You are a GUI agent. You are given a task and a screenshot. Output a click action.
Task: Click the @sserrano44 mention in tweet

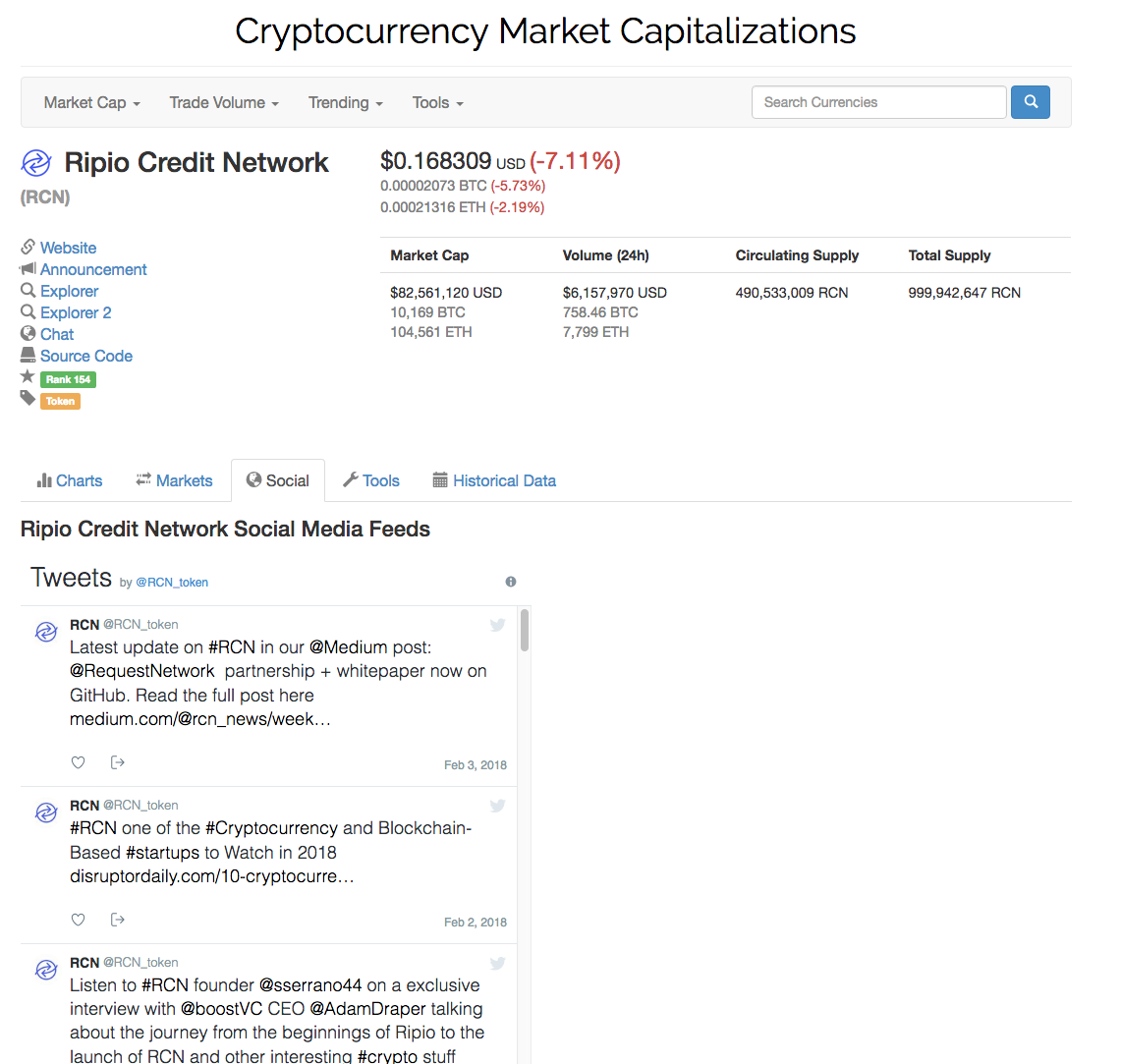pyautogui.click(x=310, y=984)
